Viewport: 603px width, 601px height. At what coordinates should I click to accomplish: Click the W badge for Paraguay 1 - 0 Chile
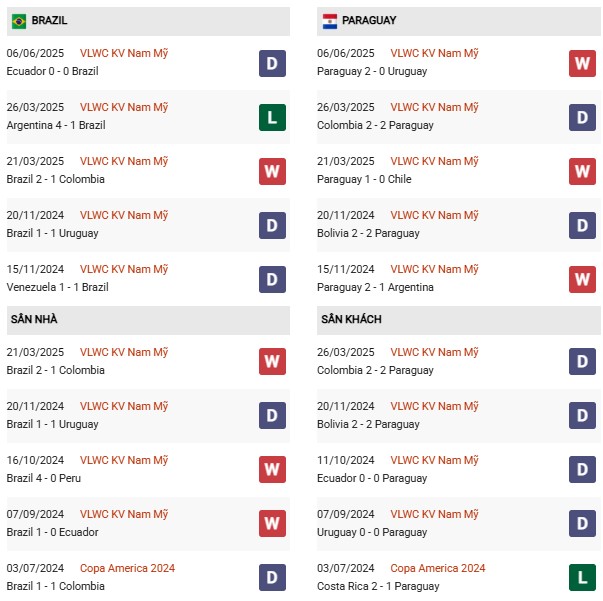click(x=582, y=171)
